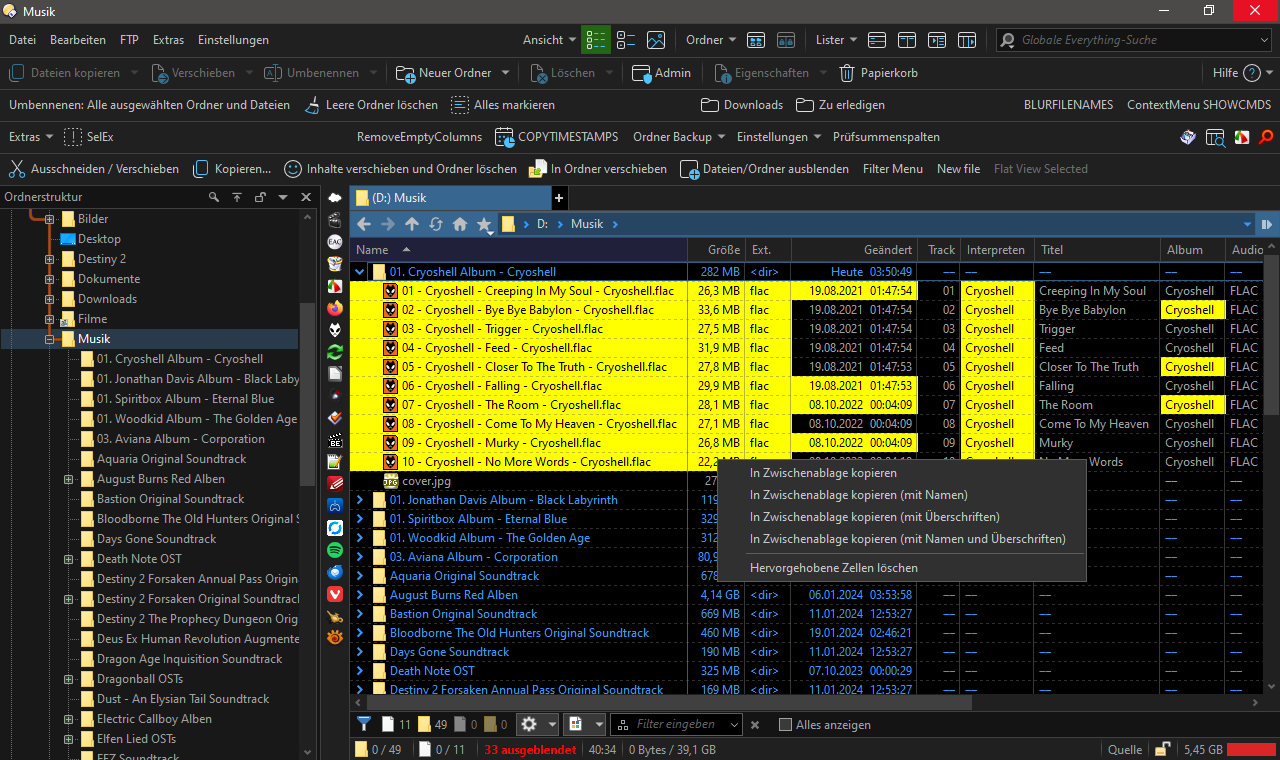Toggle the files count filter showing 11
This screenshot has width=1280, height=760.
pos(396,724)
